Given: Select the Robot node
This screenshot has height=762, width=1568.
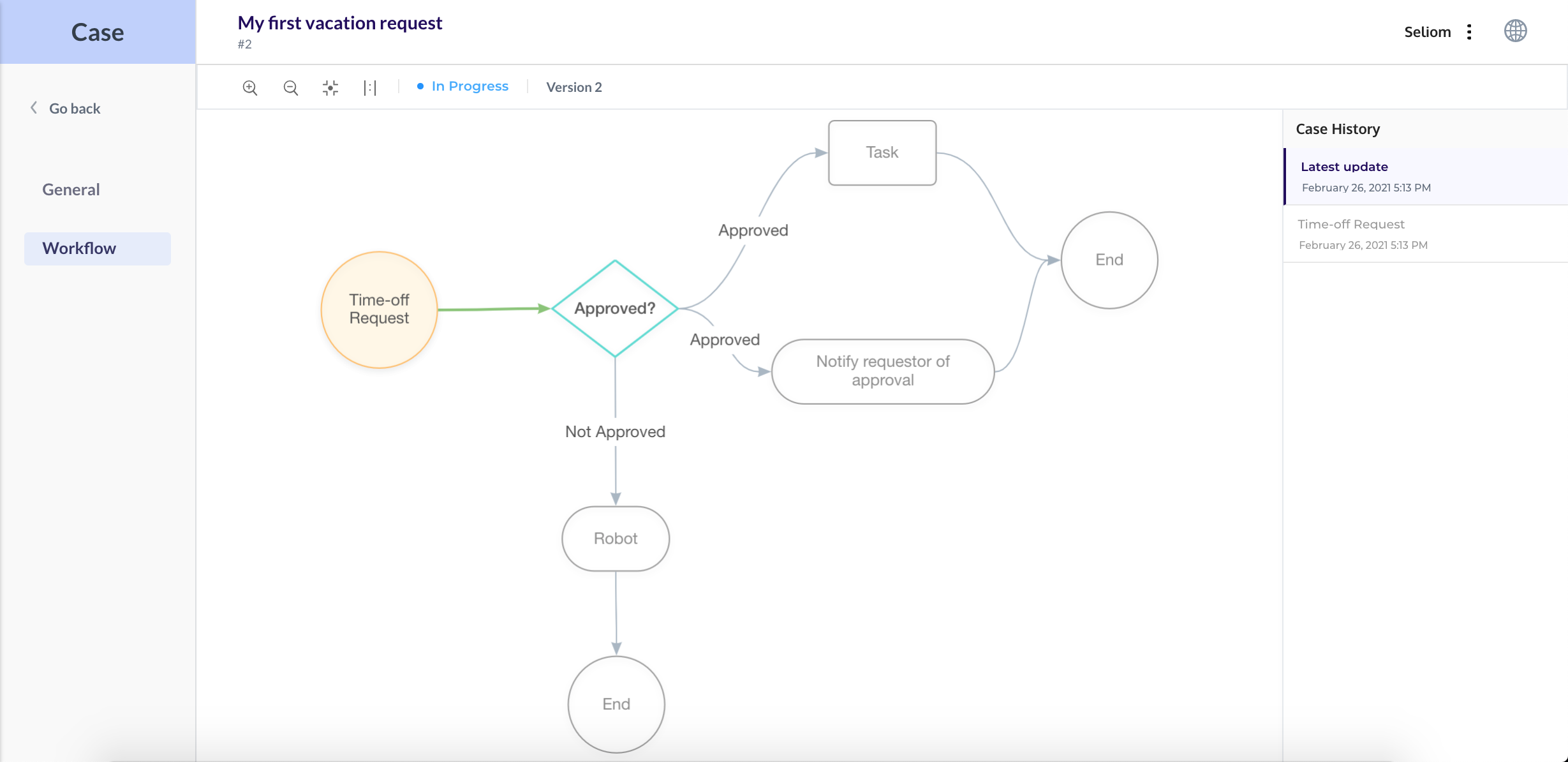Looking at the screenshot, I should pyautogui.click(x=616, y=539).
